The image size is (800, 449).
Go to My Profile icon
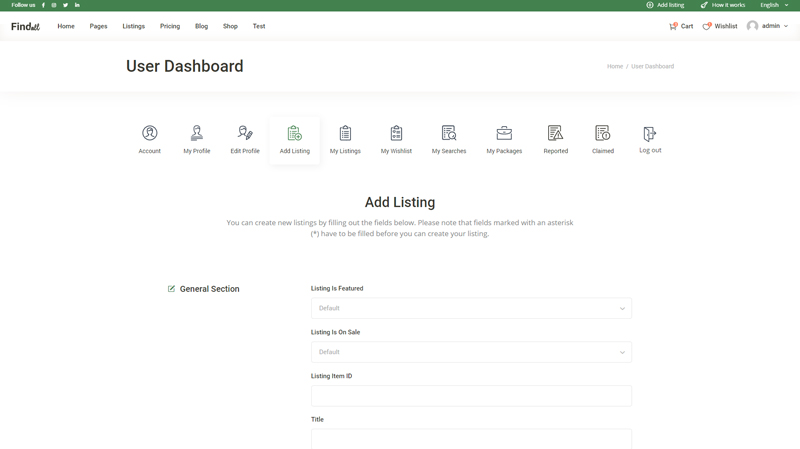[x=196, y=134]
